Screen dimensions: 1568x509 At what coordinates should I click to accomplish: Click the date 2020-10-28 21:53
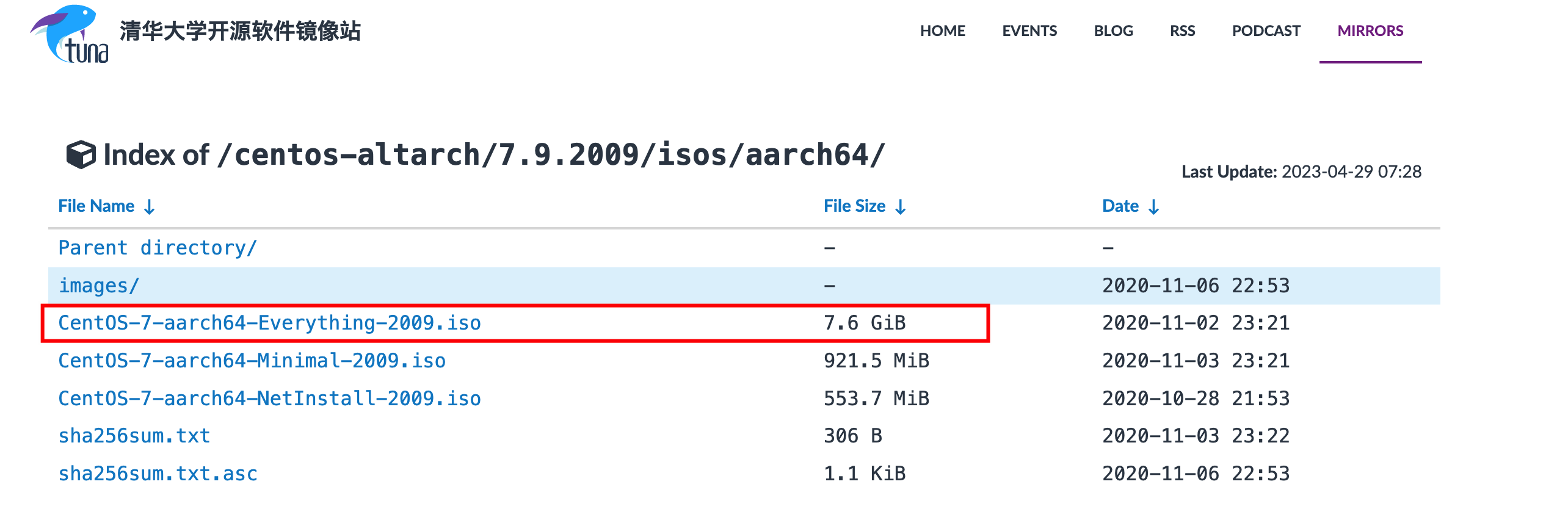pyautogui.click(x=1196, y=399)
